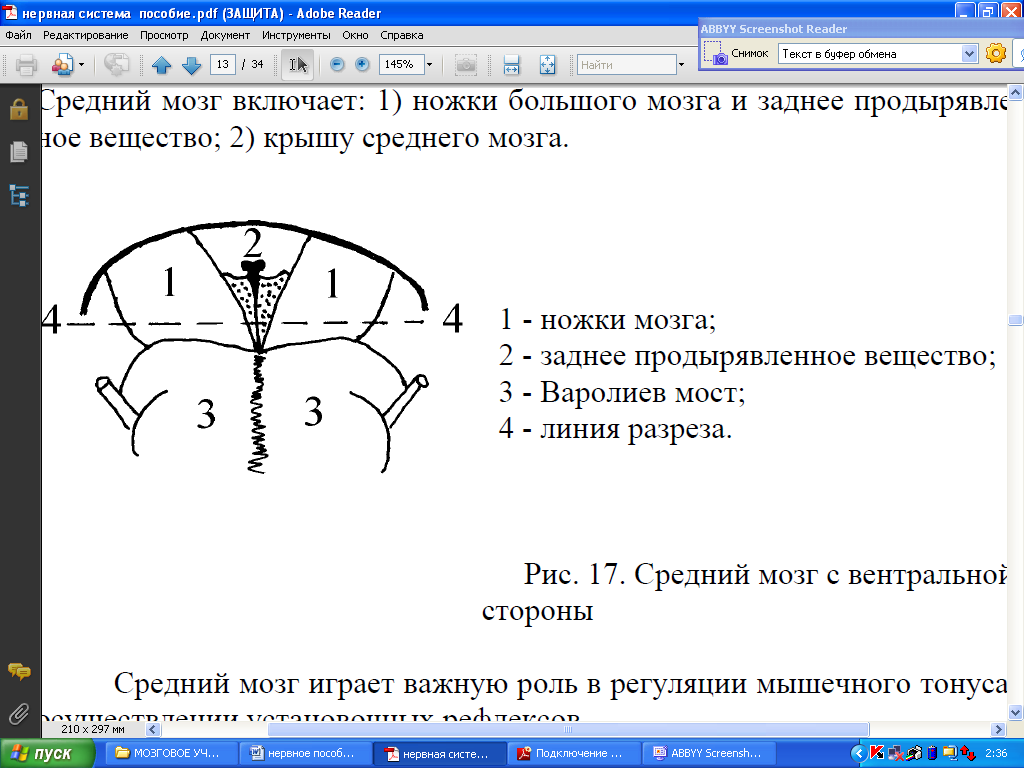This screenshot has height=768, width=1024.
Task: Expand hidden tray icons with the arrow
Action: (859, 754)
